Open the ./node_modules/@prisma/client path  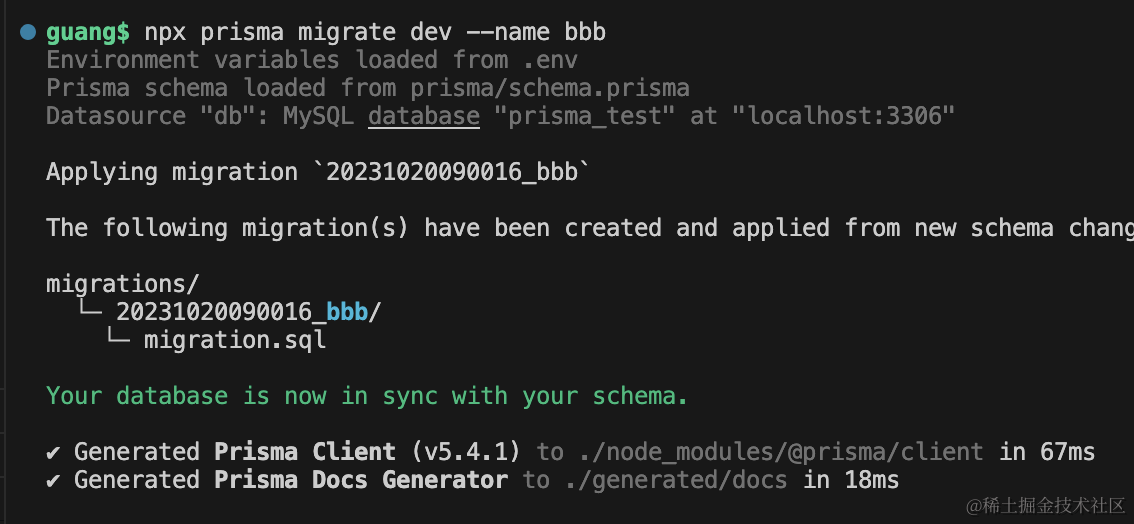(x=774, y=452)
